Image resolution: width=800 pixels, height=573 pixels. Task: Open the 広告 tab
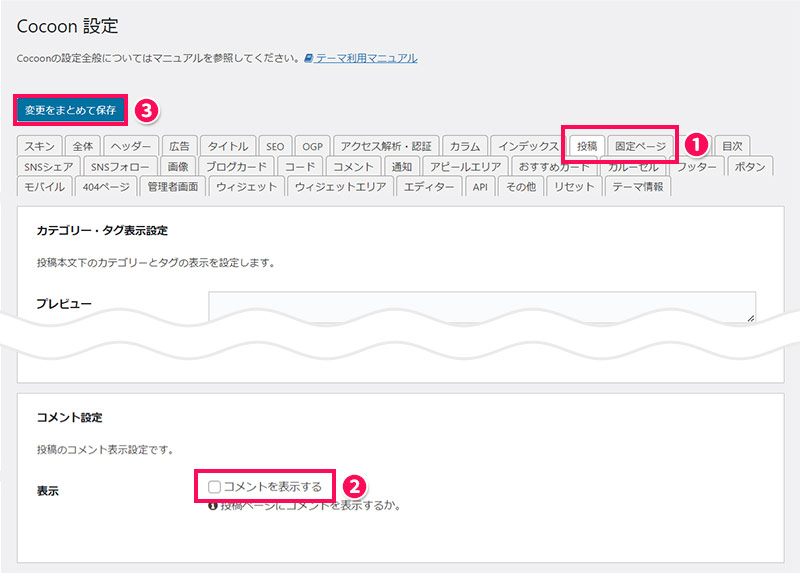[179, 146]
